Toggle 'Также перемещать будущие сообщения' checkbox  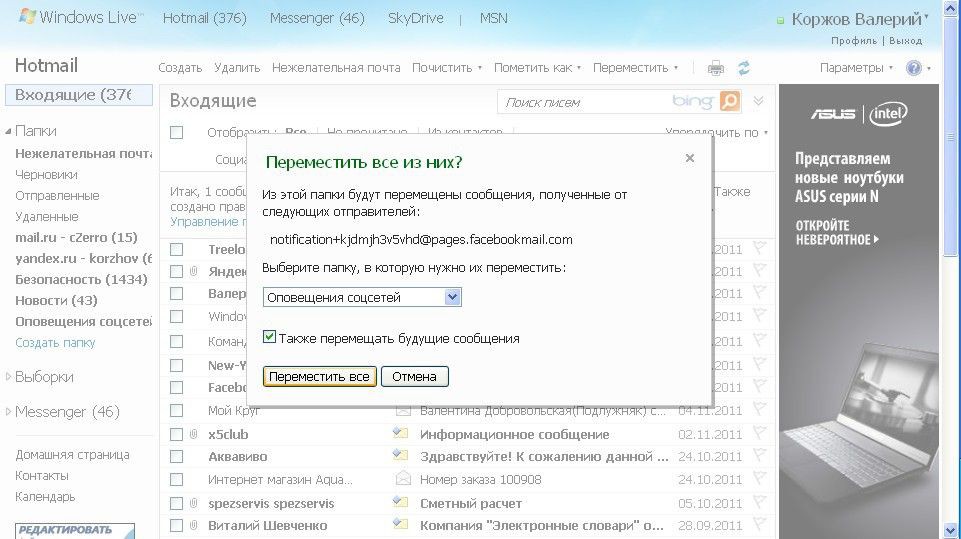click(x=269, y=337)
